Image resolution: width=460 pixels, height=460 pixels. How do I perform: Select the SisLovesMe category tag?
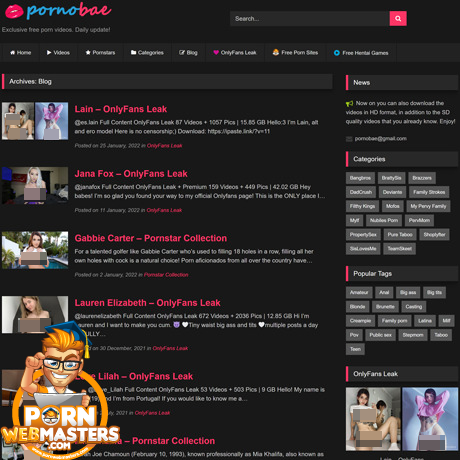tap(363, 249)
